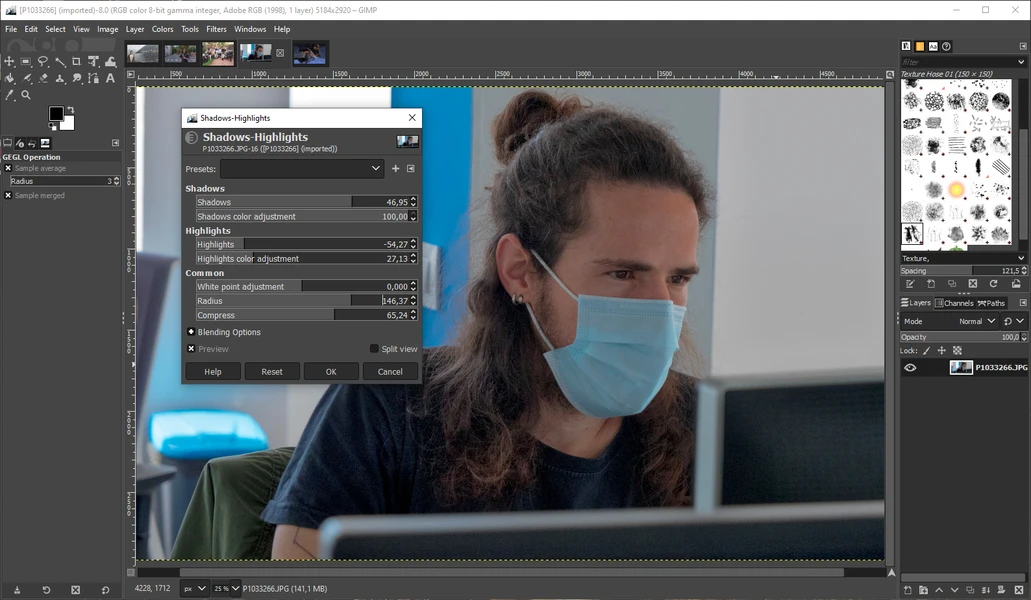Click the Reset button
The height and width of the screenshot is (600, 1031).
pyautogui.click(x=272, y=371)
